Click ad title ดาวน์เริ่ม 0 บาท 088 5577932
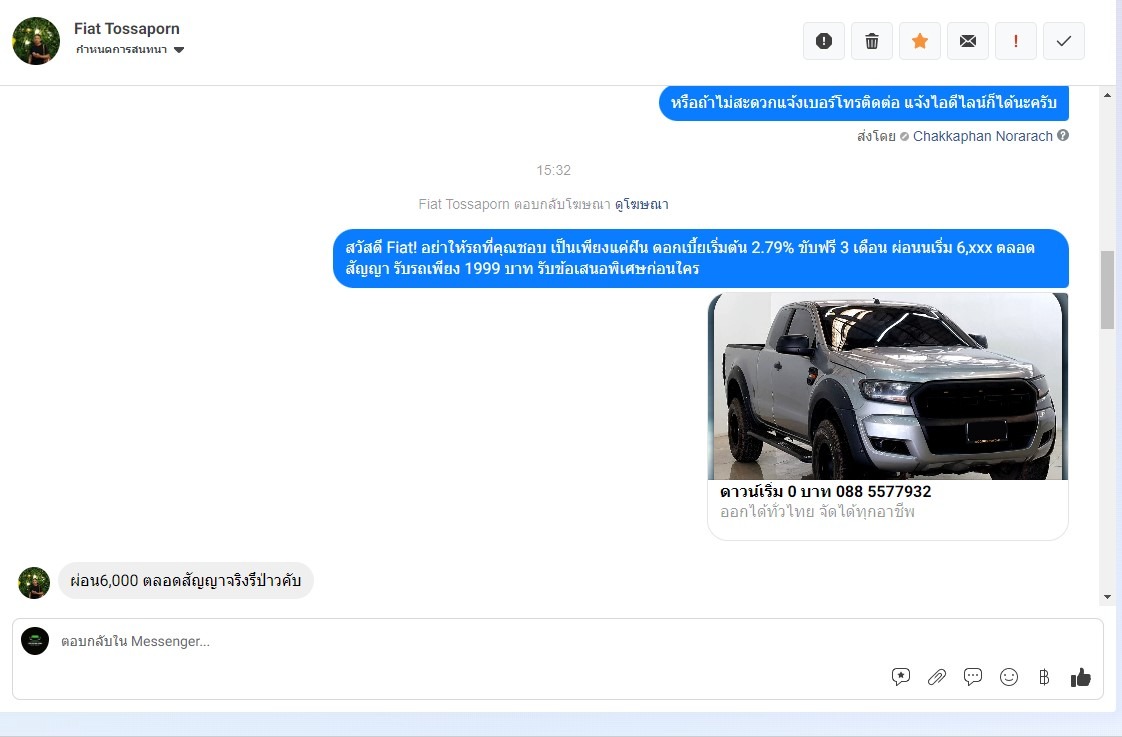Screen dimensions: 1122x737 (x=825, y=492)
